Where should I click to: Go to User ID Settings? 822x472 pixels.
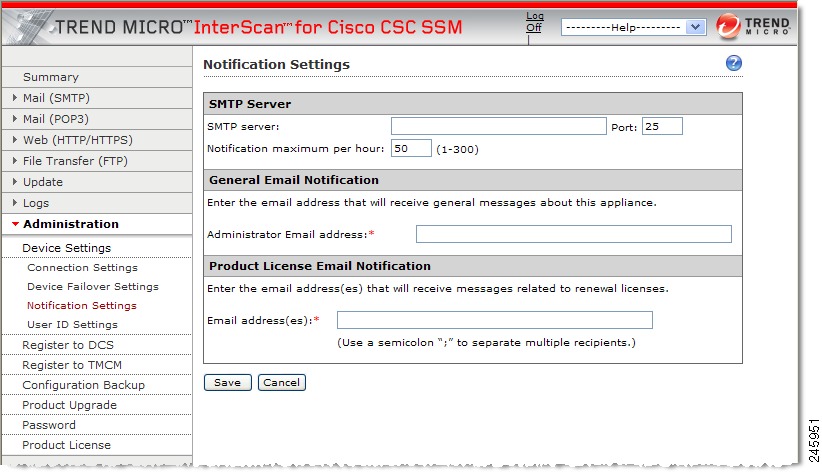(72, 325)
